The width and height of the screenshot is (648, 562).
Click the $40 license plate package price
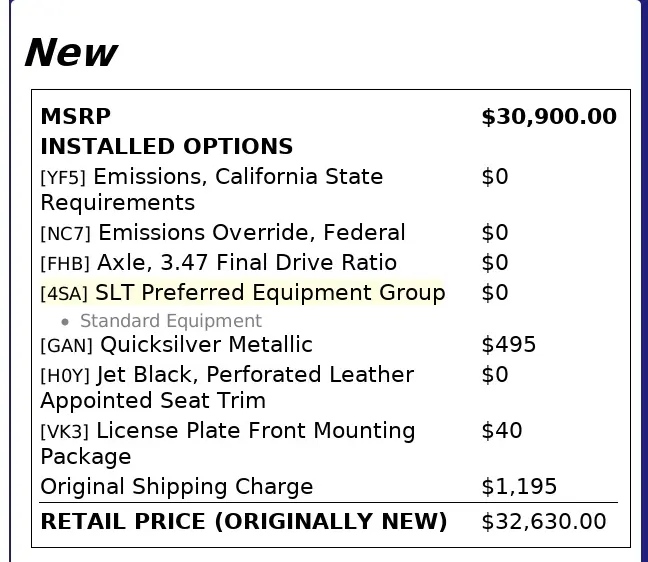click(x=502, y=431)
